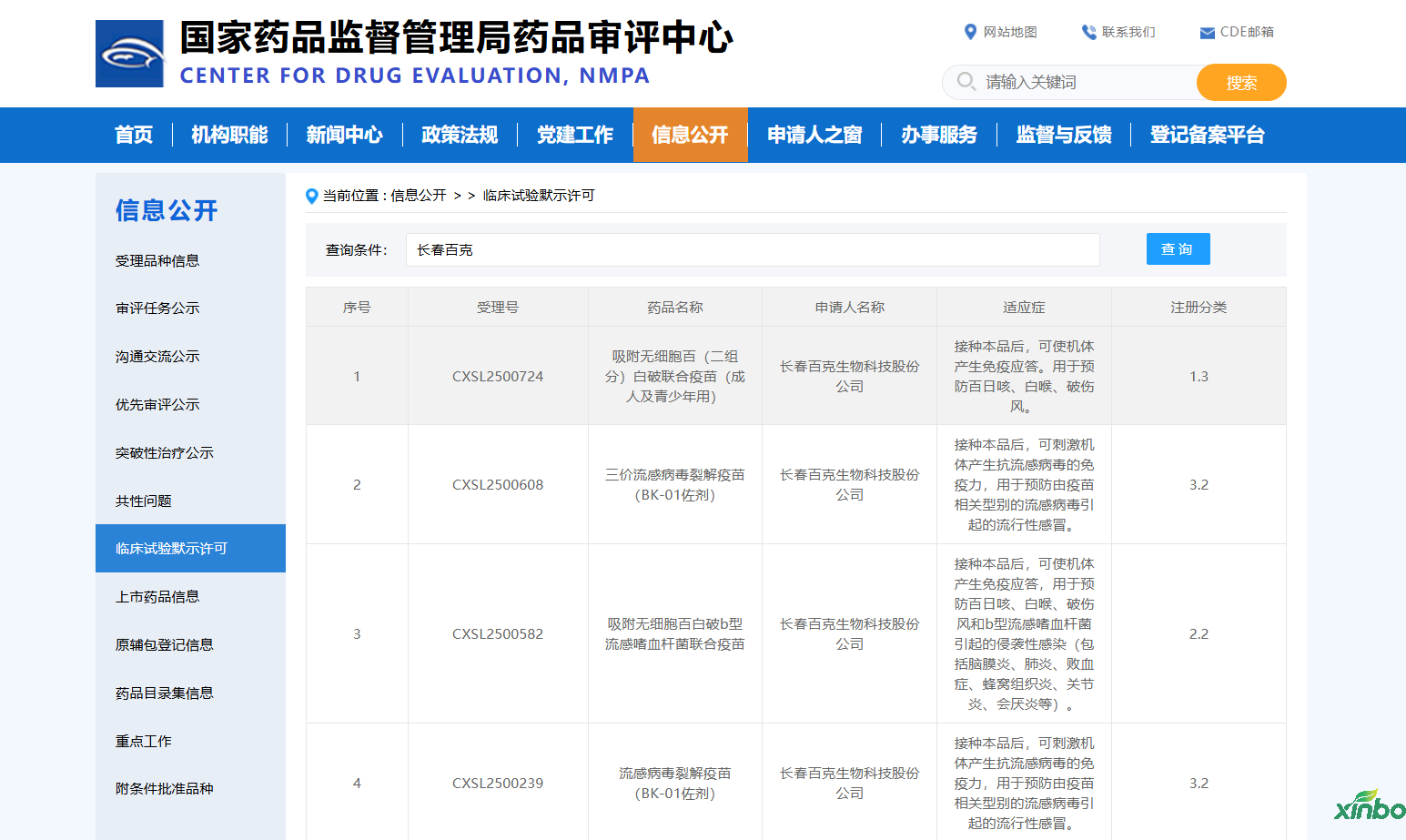Click the magnifier icon in search box

point(966,82)
